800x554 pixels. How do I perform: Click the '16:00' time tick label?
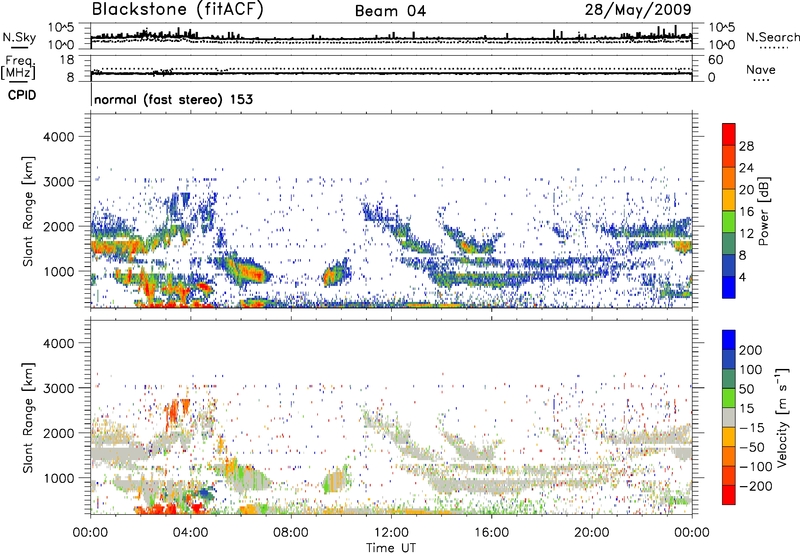tap(491, 533)
